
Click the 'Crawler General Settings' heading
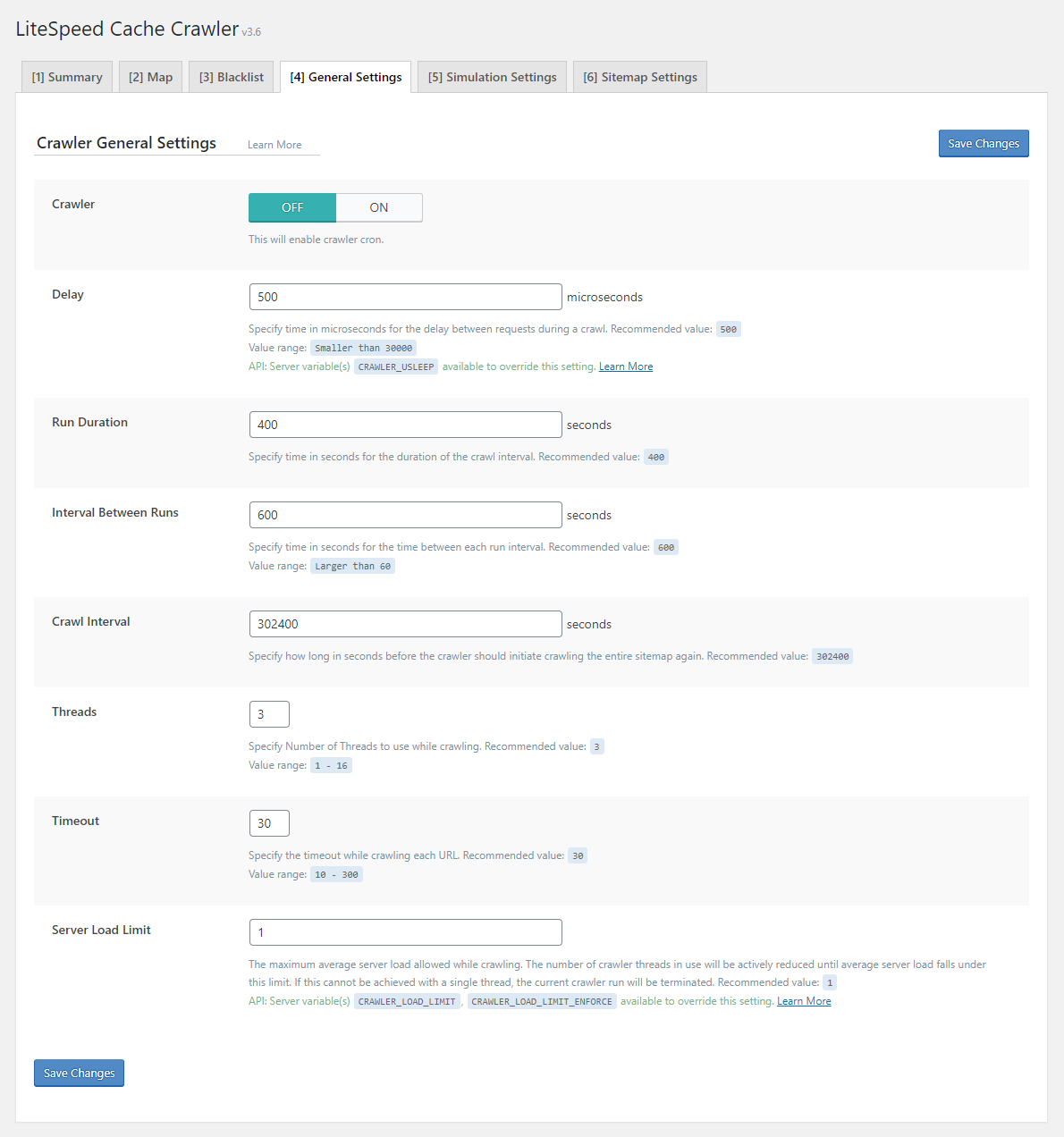[x=126, y=143]
